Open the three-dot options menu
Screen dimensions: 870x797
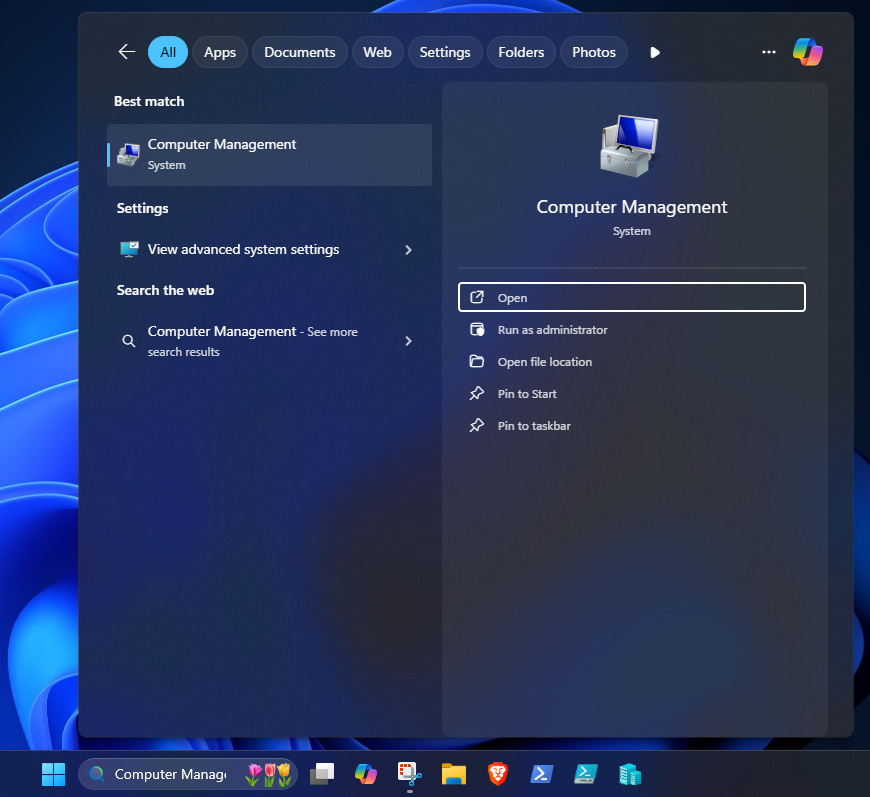(768, 52)
